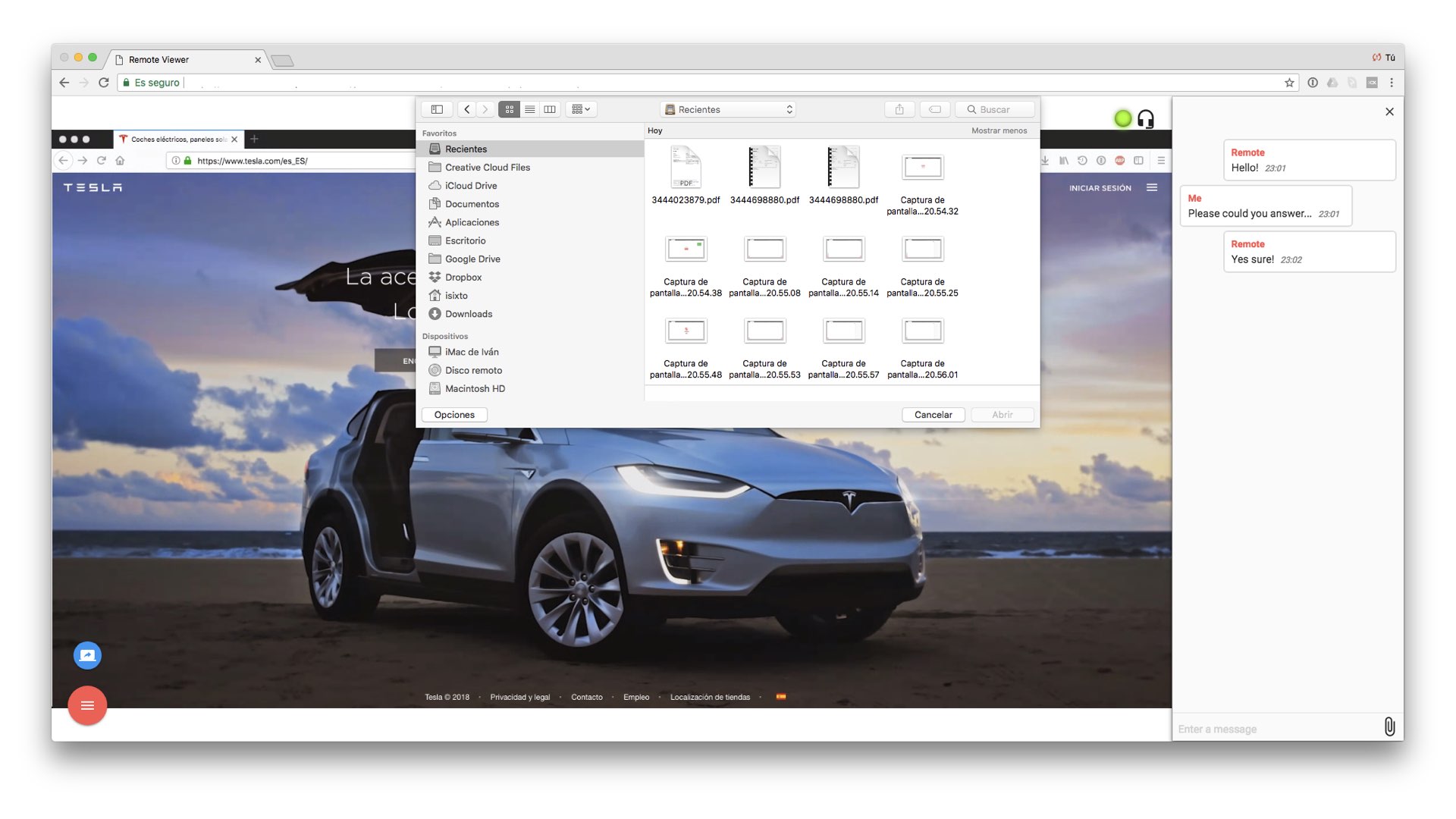The image size is (1456, 819).
Task: Open the item grouping dropdown in file dialog
Action: (x=581, y=109)
